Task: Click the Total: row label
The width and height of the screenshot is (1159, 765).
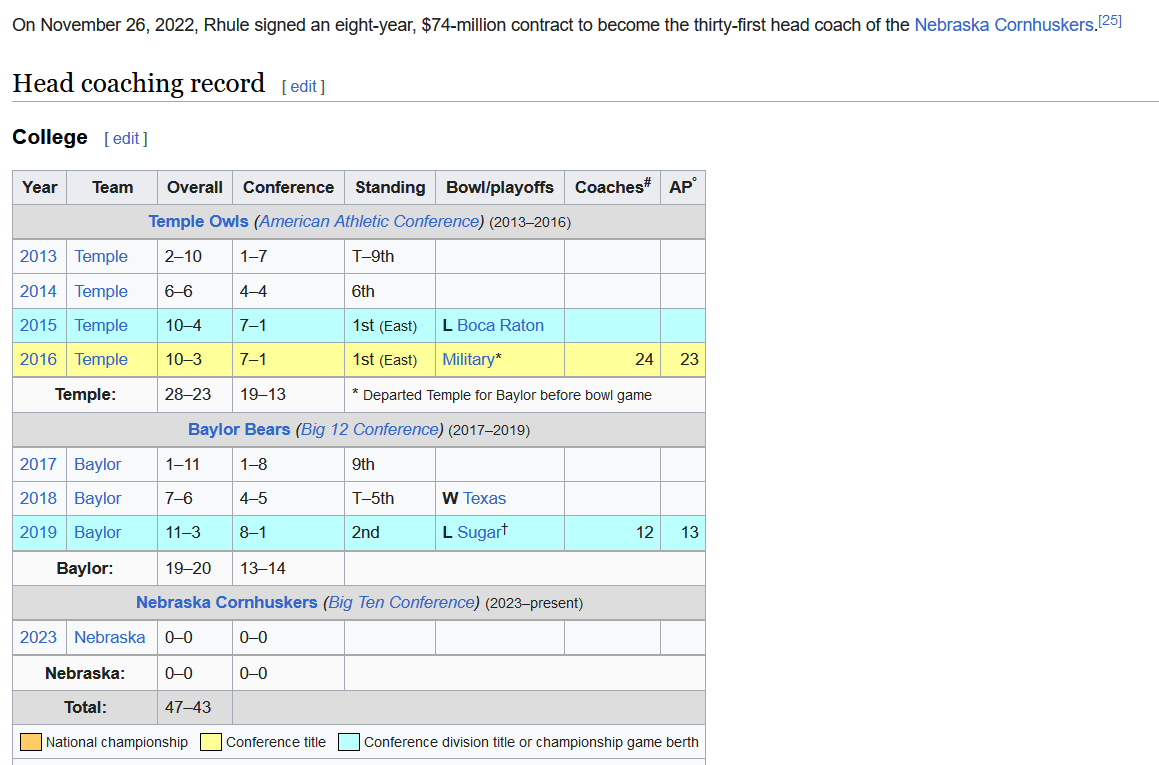Action: [85, 707]
